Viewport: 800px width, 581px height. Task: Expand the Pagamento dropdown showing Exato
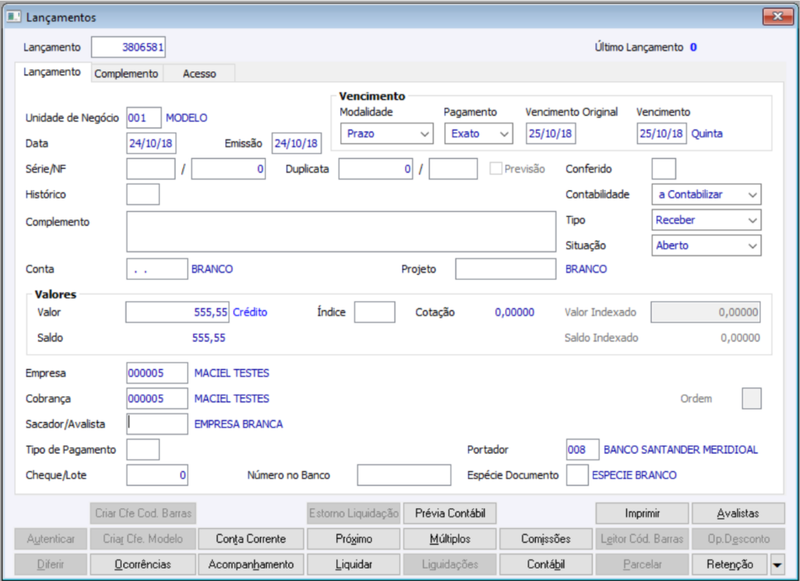pos(479,134)
